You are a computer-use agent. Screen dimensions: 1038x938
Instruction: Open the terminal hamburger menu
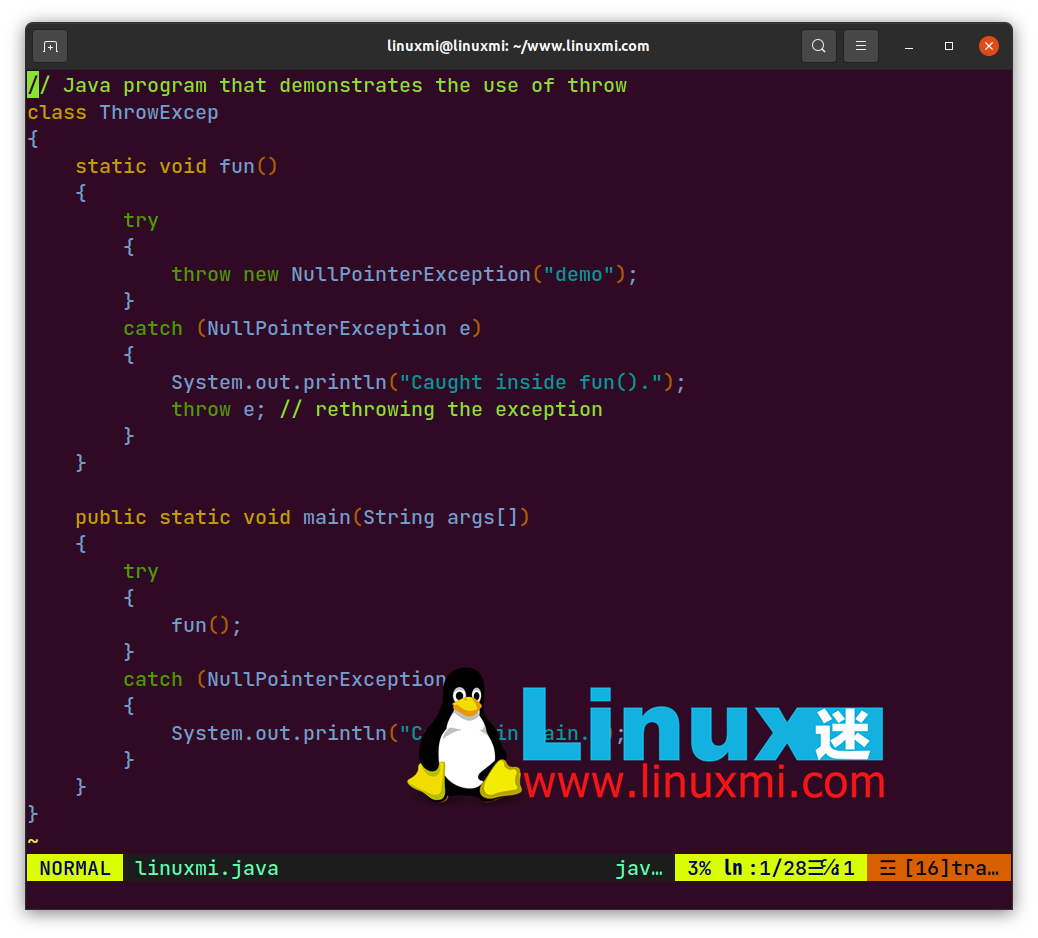coord(861,46)
